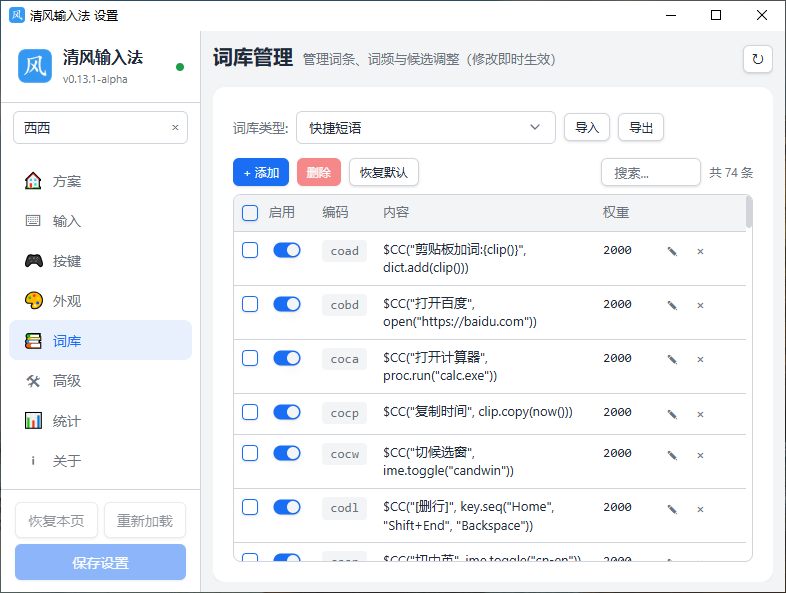
Task: Click the 方案 house icon
Action: tap(34, 181)
